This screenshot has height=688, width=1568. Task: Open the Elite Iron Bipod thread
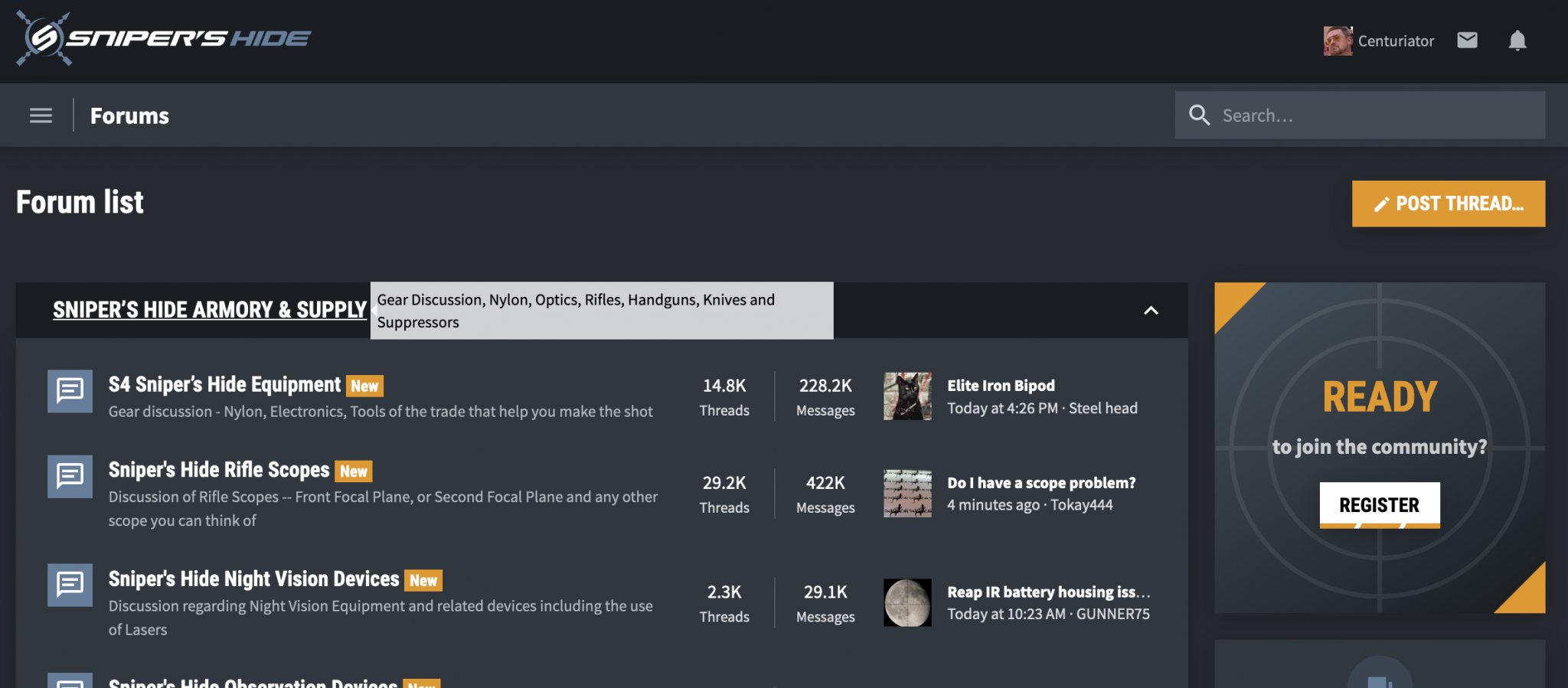click(1001, 386)
